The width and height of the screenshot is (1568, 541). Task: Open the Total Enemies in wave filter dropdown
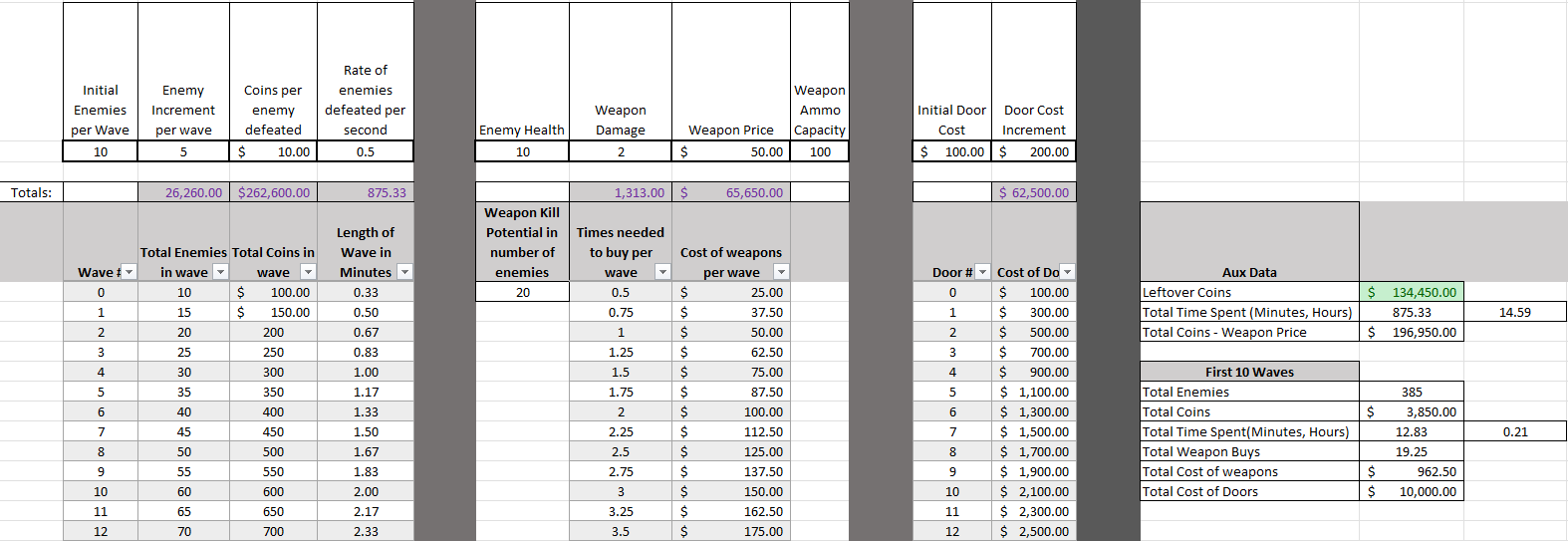[x=221, y=272]
